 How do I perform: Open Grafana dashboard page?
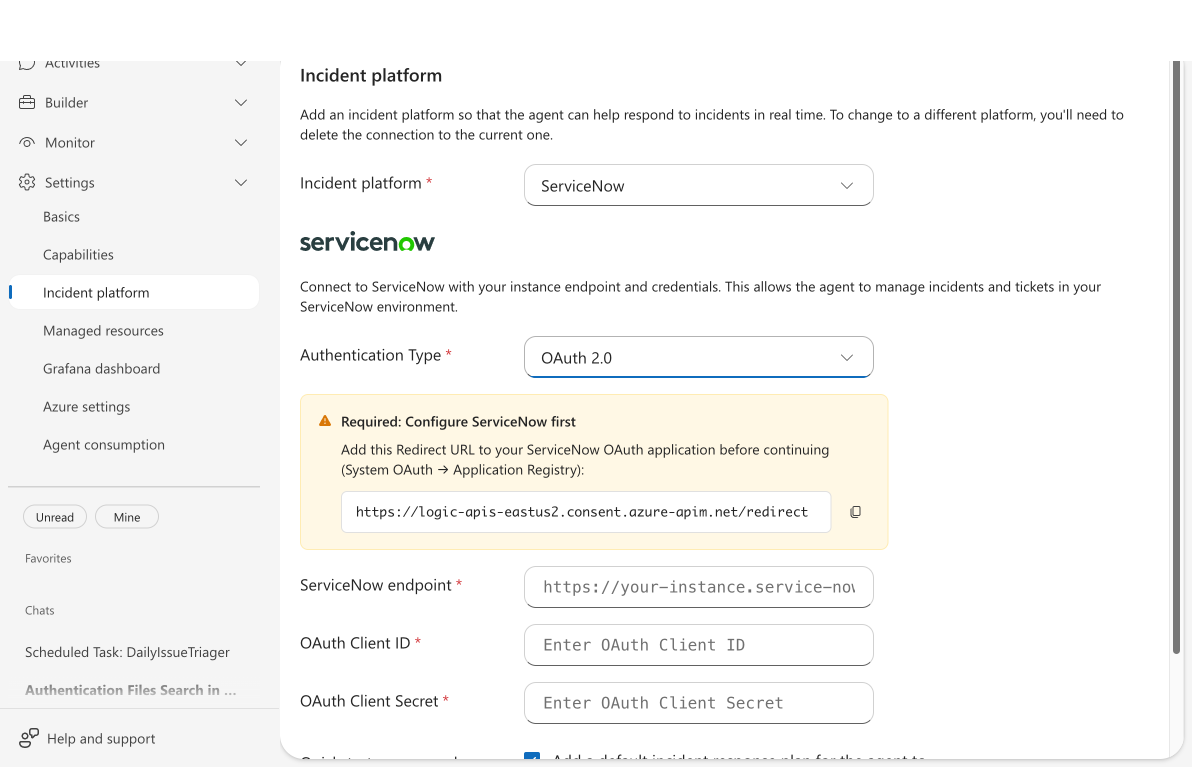click(x=101, y=369)
